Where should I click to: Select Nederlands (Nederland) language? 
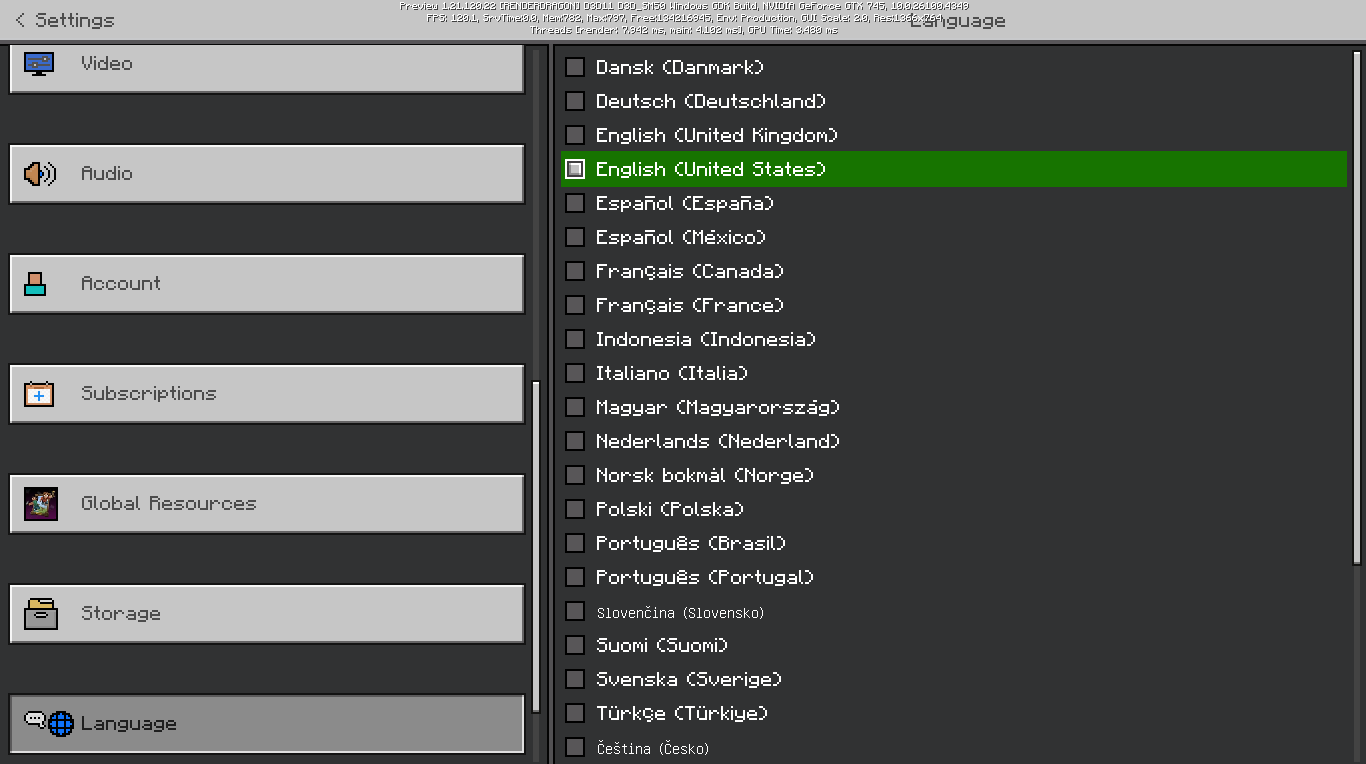pyautogui.click(x=954, y=441)
